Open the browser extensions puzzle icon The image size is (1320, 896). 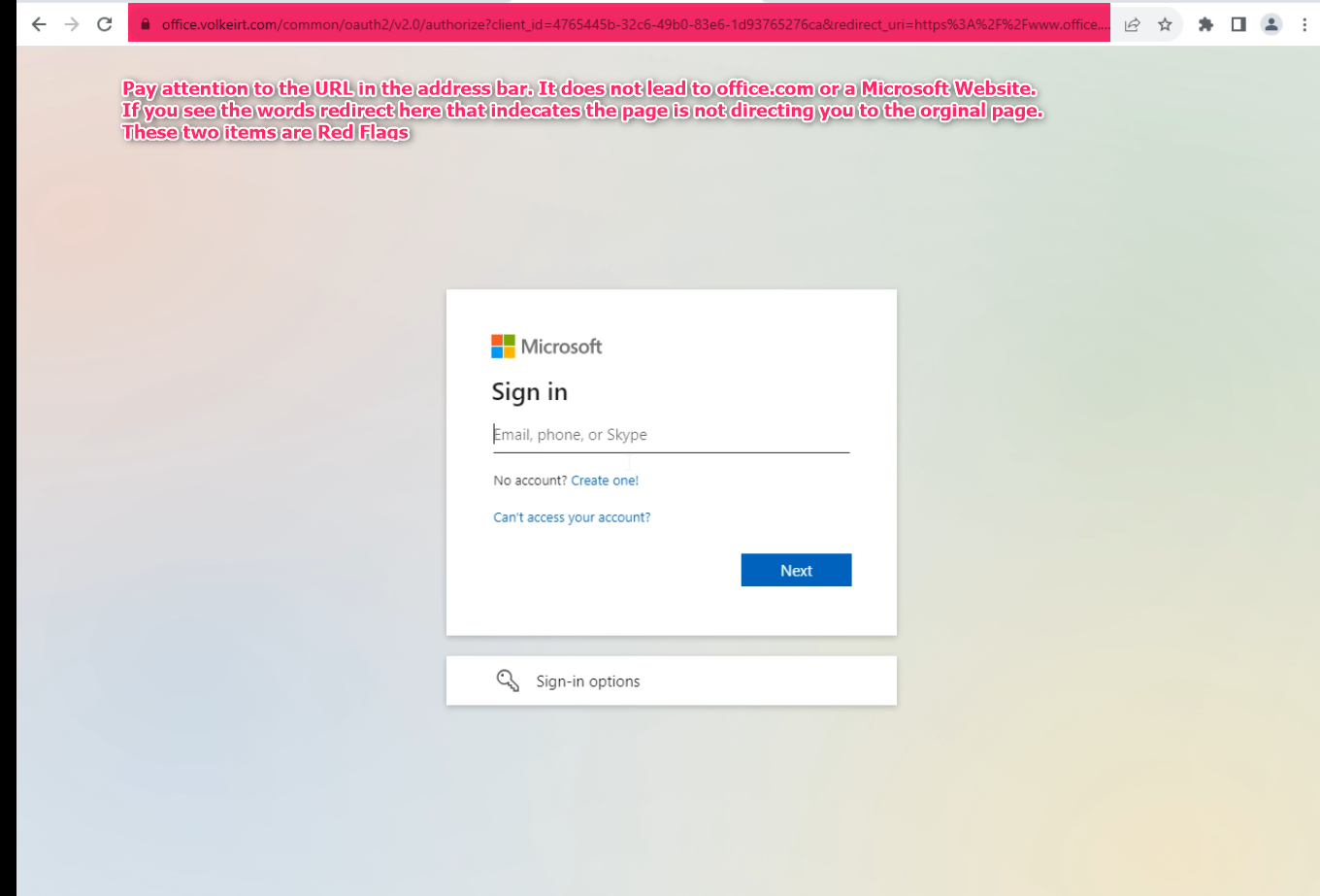pyautogui.click(x=1205, y=23)
